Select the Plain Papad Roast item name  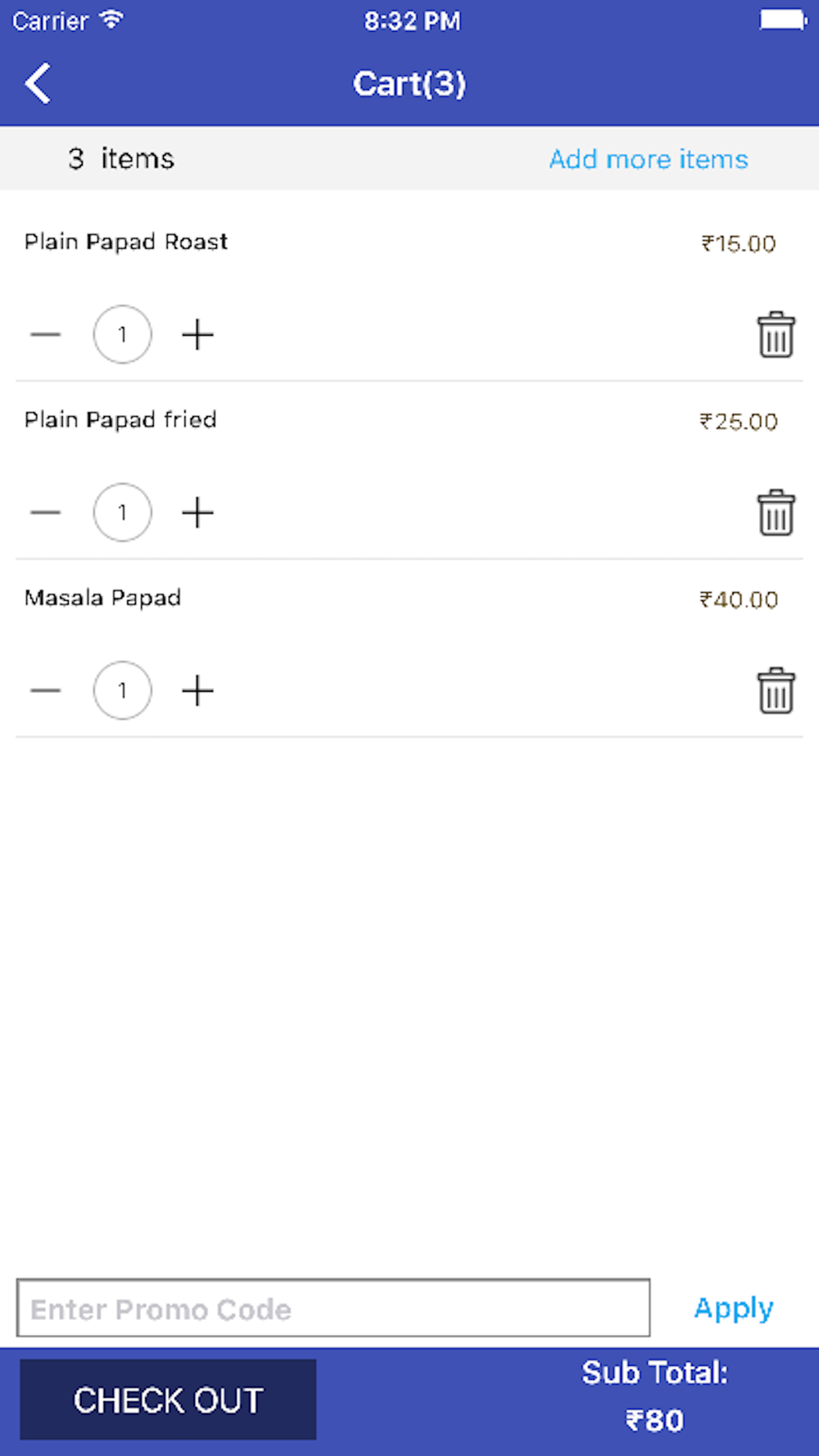(x=126, y=242)
